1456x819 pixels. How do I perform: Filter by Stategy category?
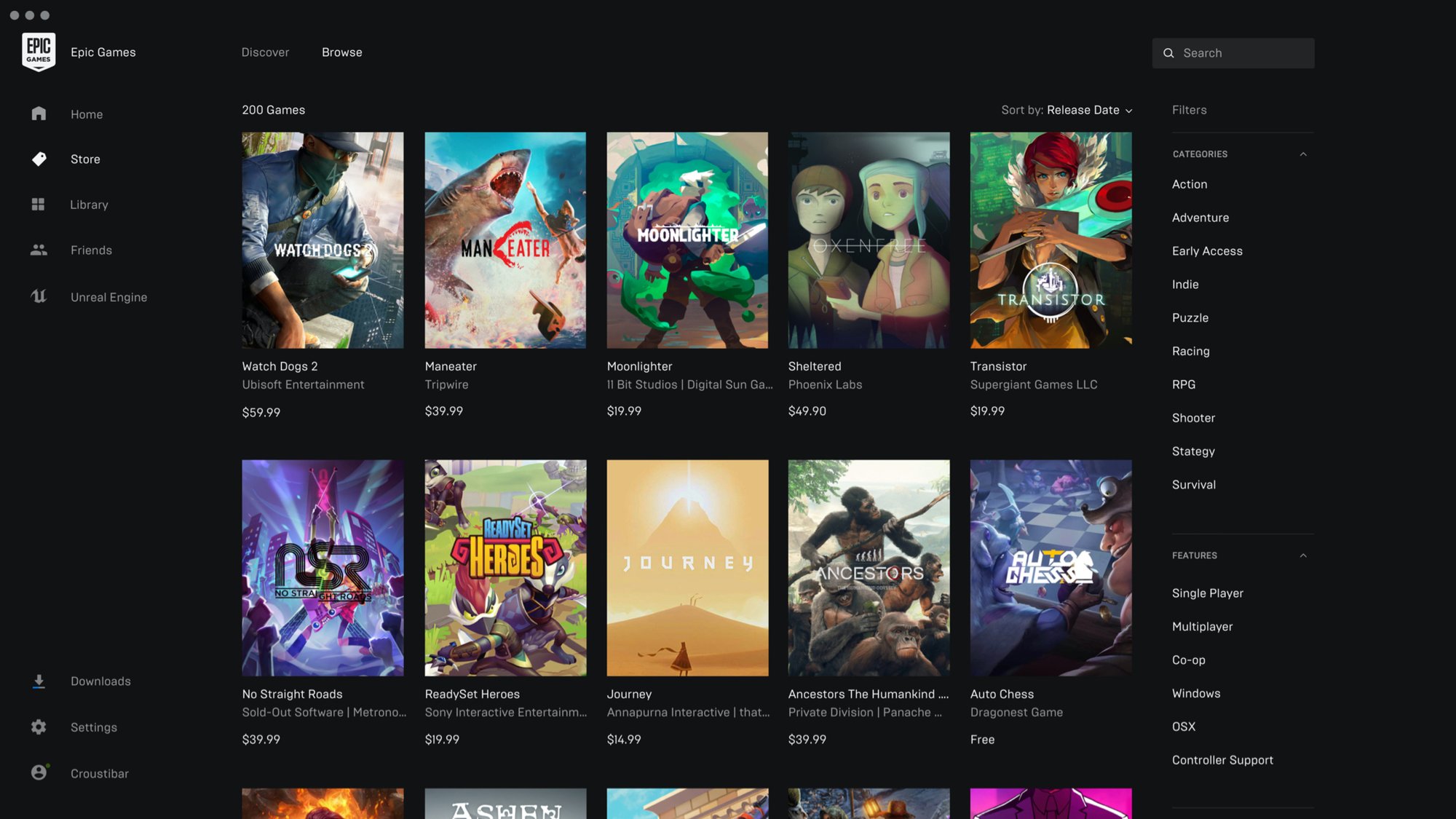1193,451
